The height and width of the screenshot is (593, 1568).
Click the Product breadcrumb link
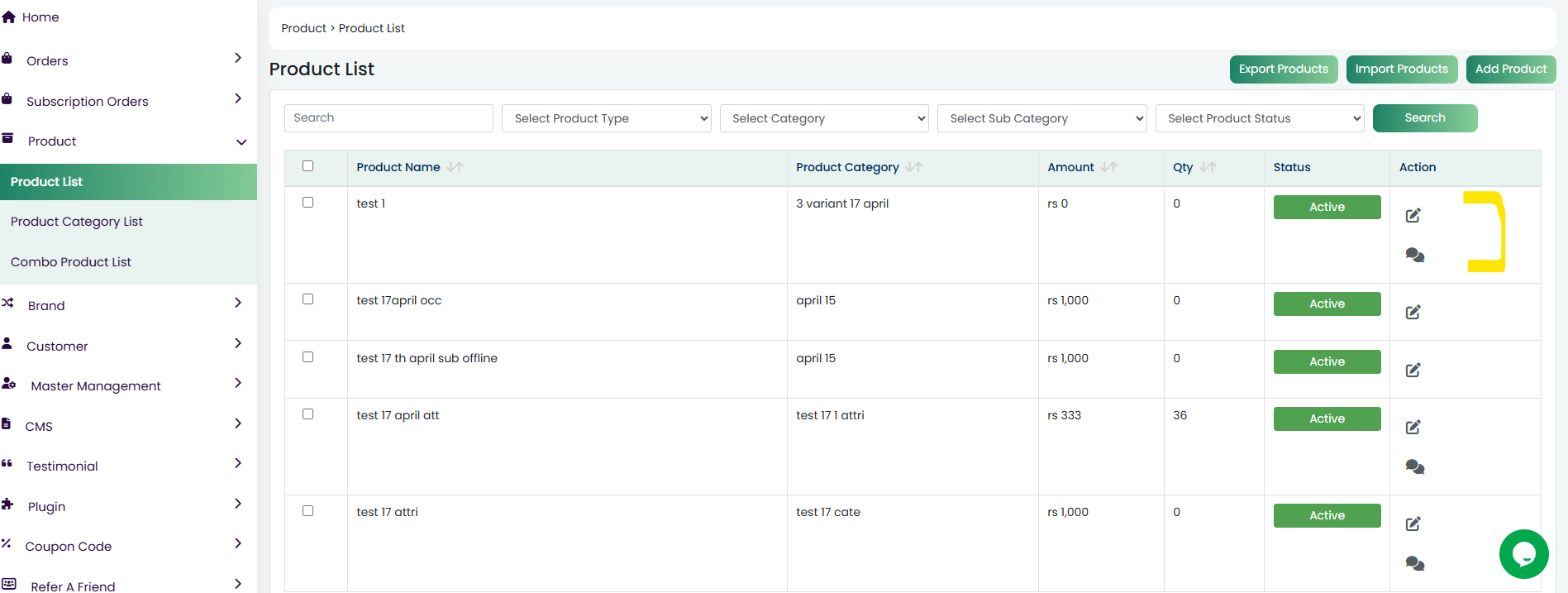pyautogui.click(x=303, y=28)
